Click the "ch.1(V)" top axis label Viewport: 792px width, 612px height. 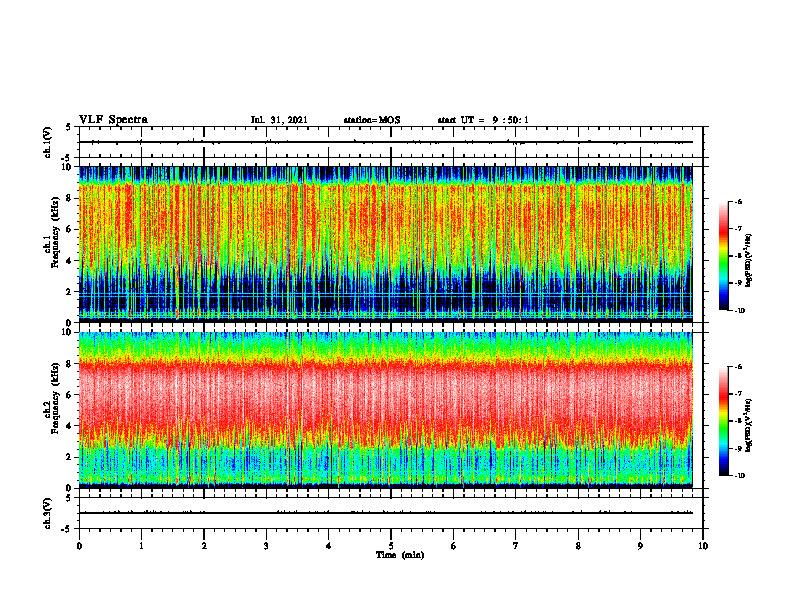point(47,142)
